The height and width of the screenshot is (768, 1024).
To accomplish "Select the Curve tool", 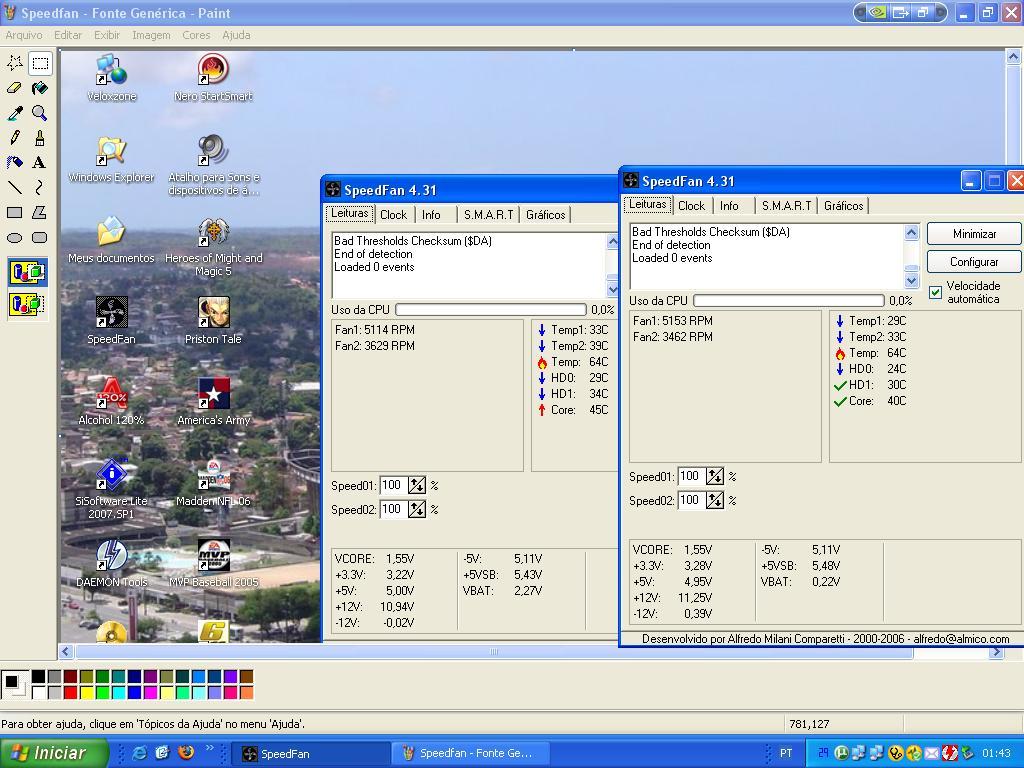I will pos(40,187).
